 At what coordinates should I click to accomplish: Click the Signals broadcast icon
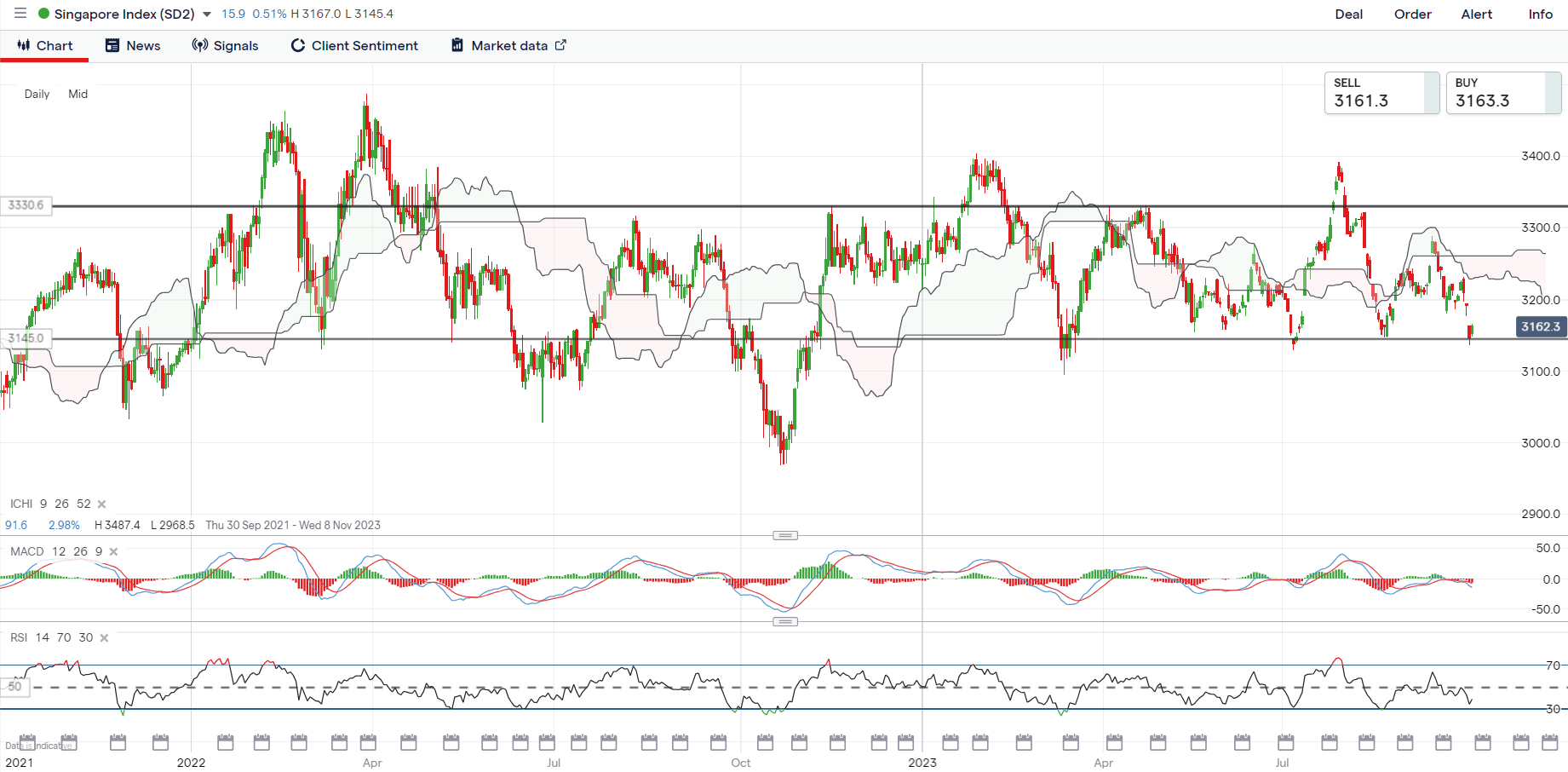point(200,45)
